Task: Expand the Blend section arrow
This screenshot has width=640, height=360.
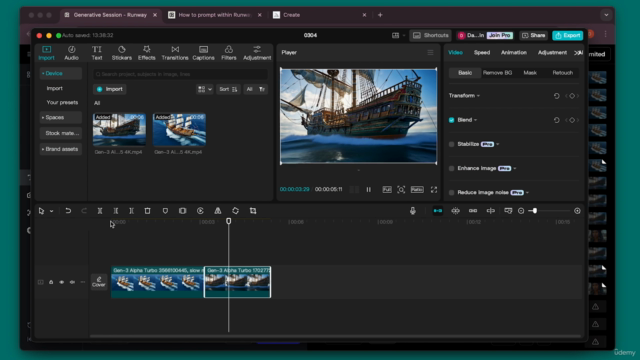Action: (476, 120)
